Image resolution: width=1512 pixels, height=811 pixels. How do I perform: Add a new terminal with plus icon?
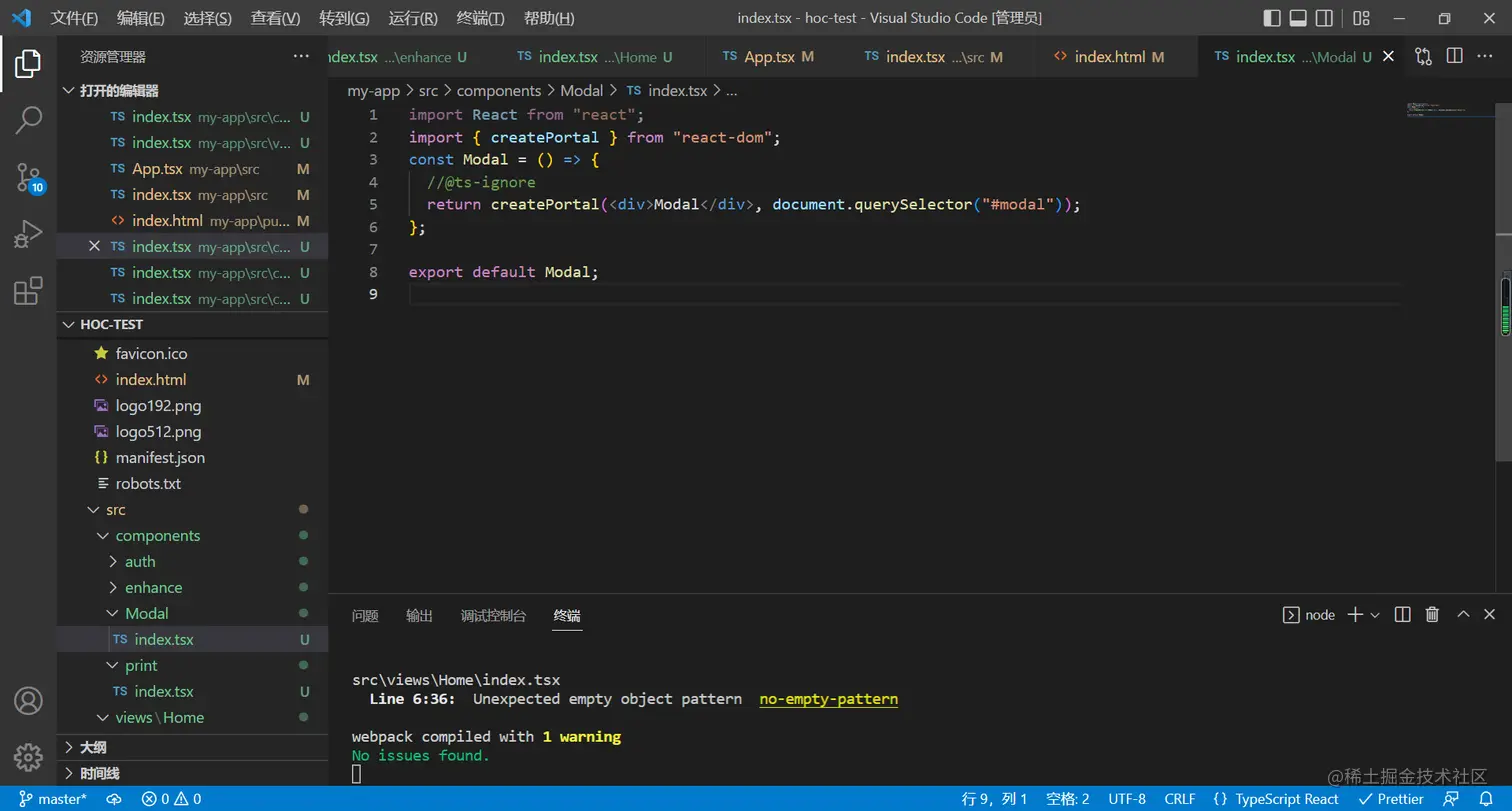pyautogui.click(x=1355, y=615)
